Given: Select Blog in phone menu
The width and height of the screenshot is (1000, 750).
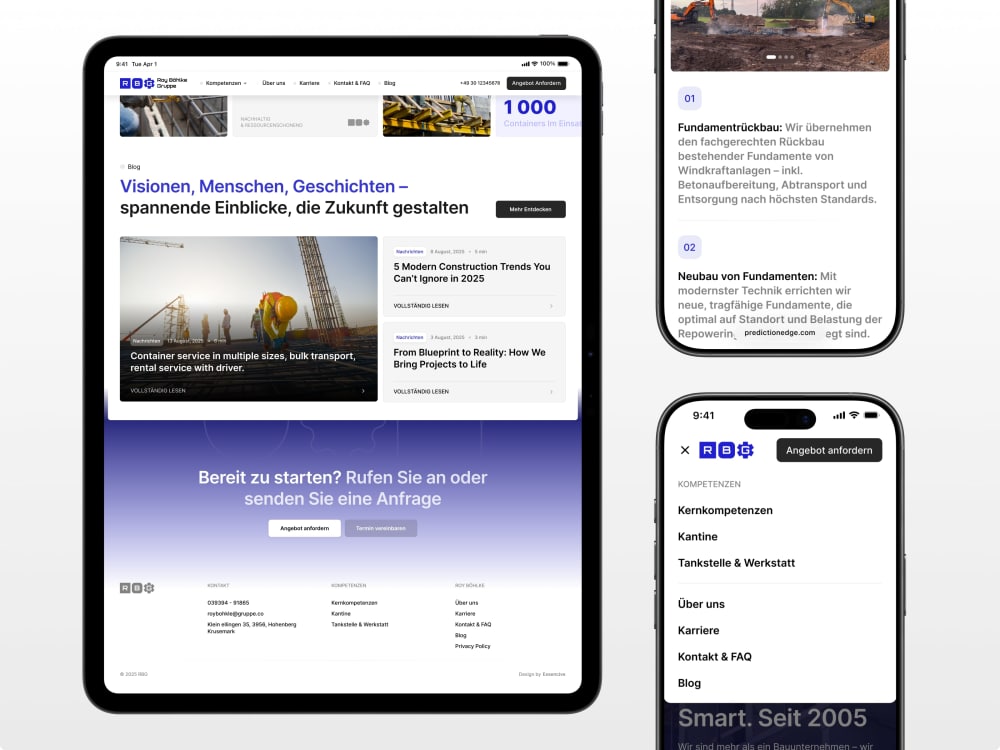Looking at the screenshot, I should tap(689, 683).
